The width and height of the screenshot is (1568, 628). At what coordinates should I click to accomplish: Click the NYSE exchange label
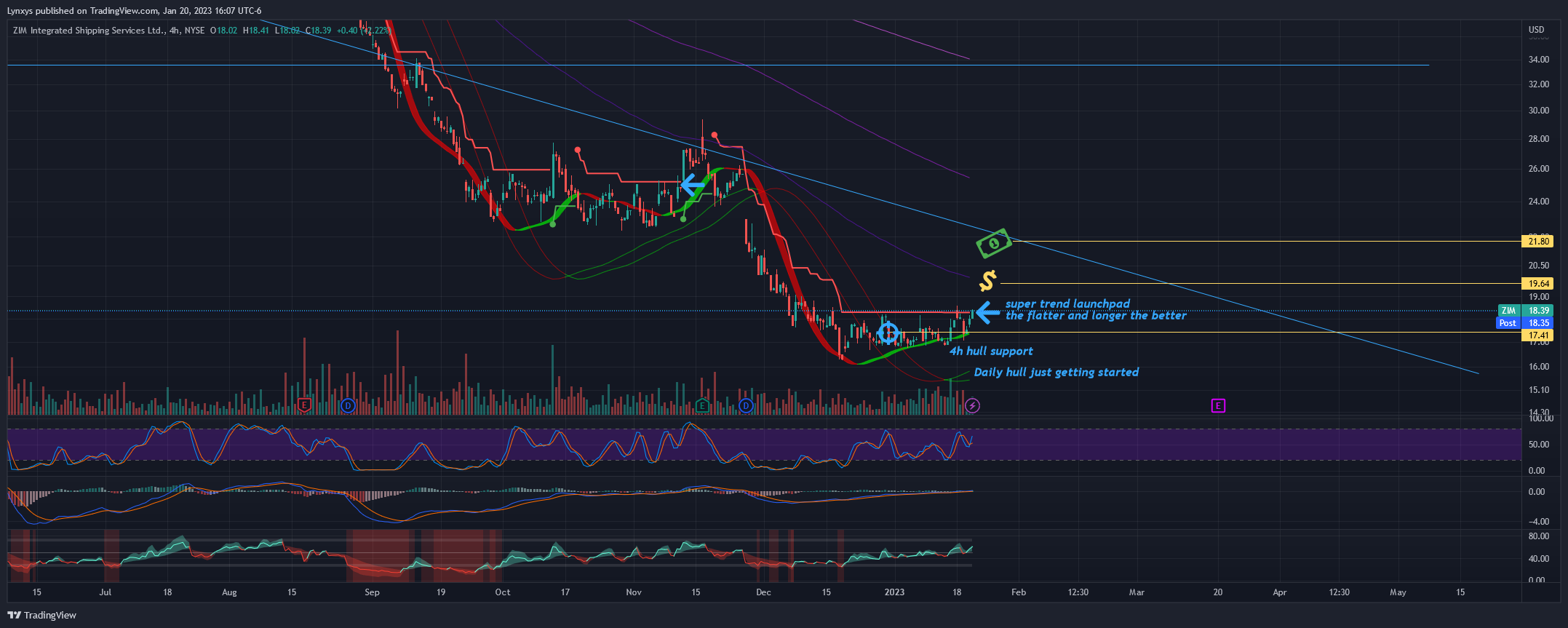click(x=194, y=31)
